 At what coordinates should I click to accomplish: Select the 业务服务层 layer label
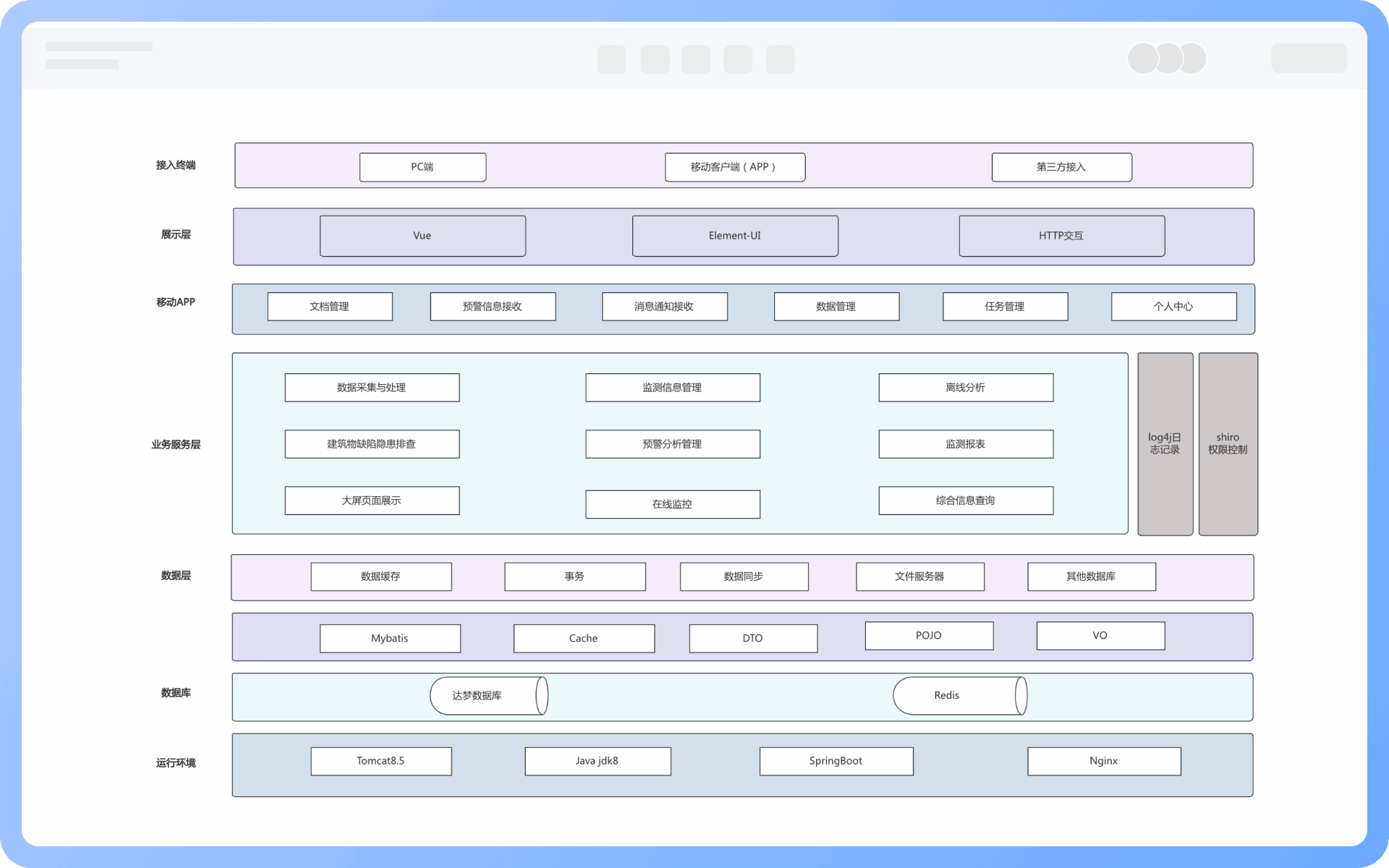(176, 445)
